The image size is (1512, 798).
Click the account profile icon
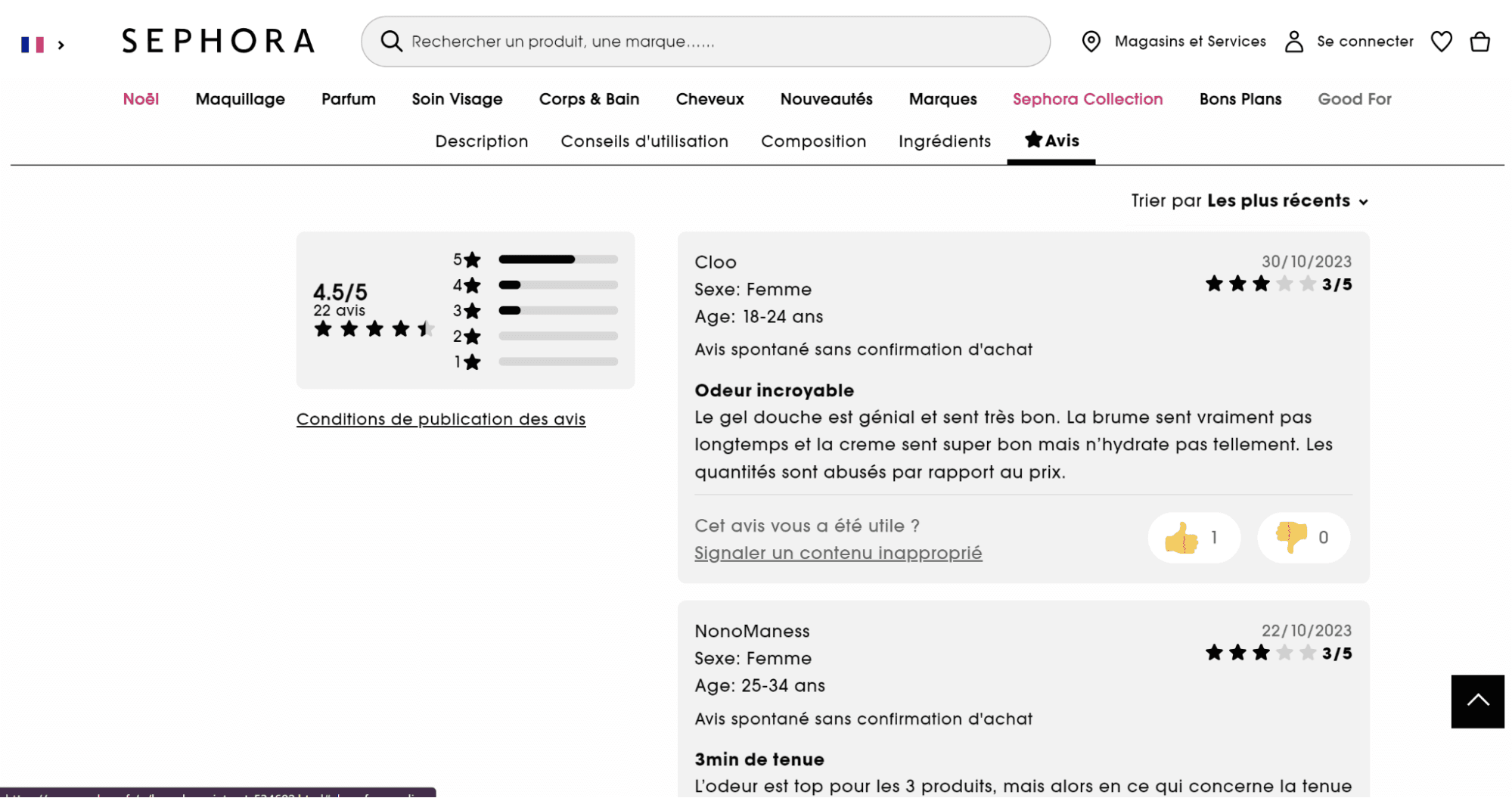pos(1293,42)
